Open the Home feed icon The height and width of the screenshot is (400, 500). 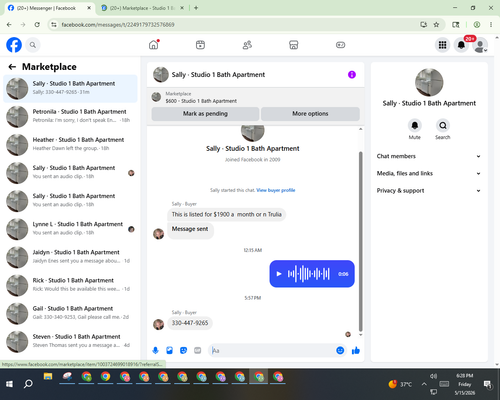point(154,45)
